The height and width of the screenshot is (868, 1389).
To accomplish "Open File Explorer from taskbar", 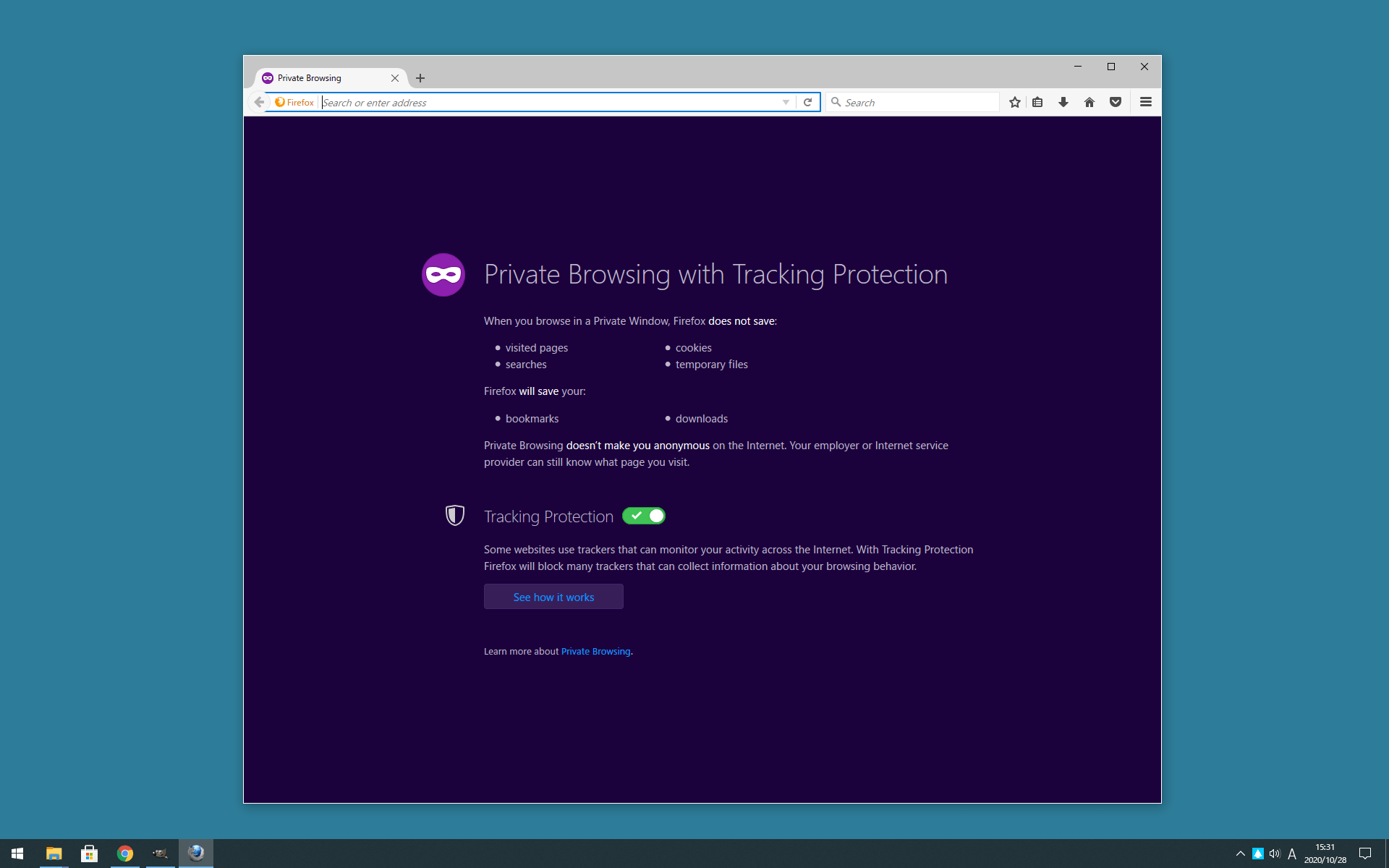I will point(54,854).
